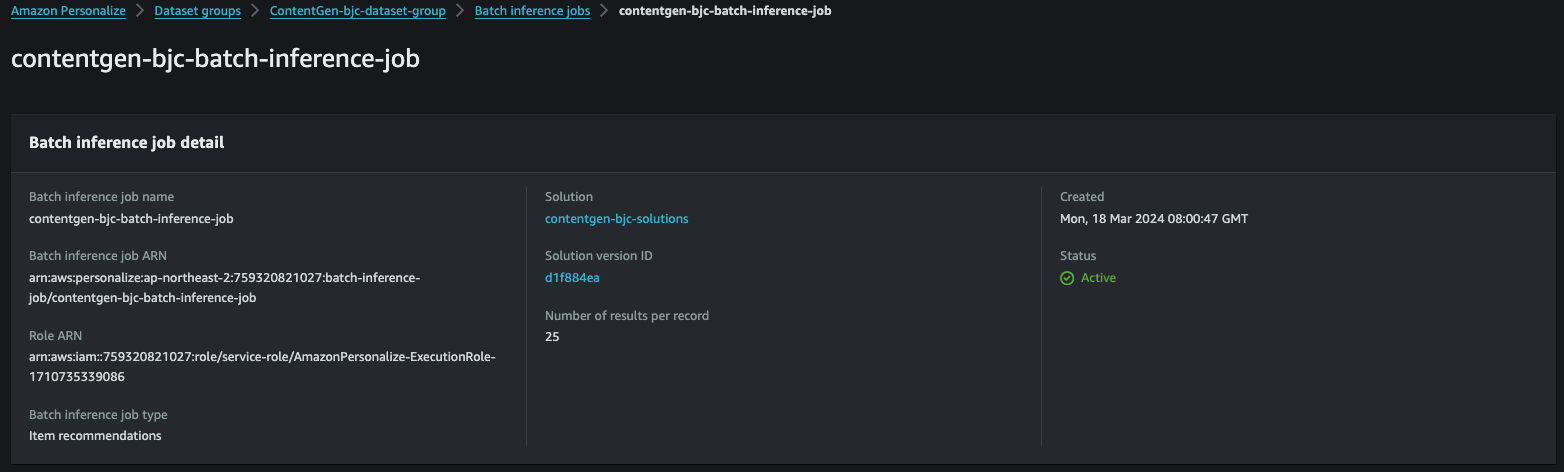Image resolution: width=1564 pixels, height=472 pixels.
Task: Click the chevron after ContentGen-bjc-dataset-group breadcrumb
Action: (x=460, y=11)
